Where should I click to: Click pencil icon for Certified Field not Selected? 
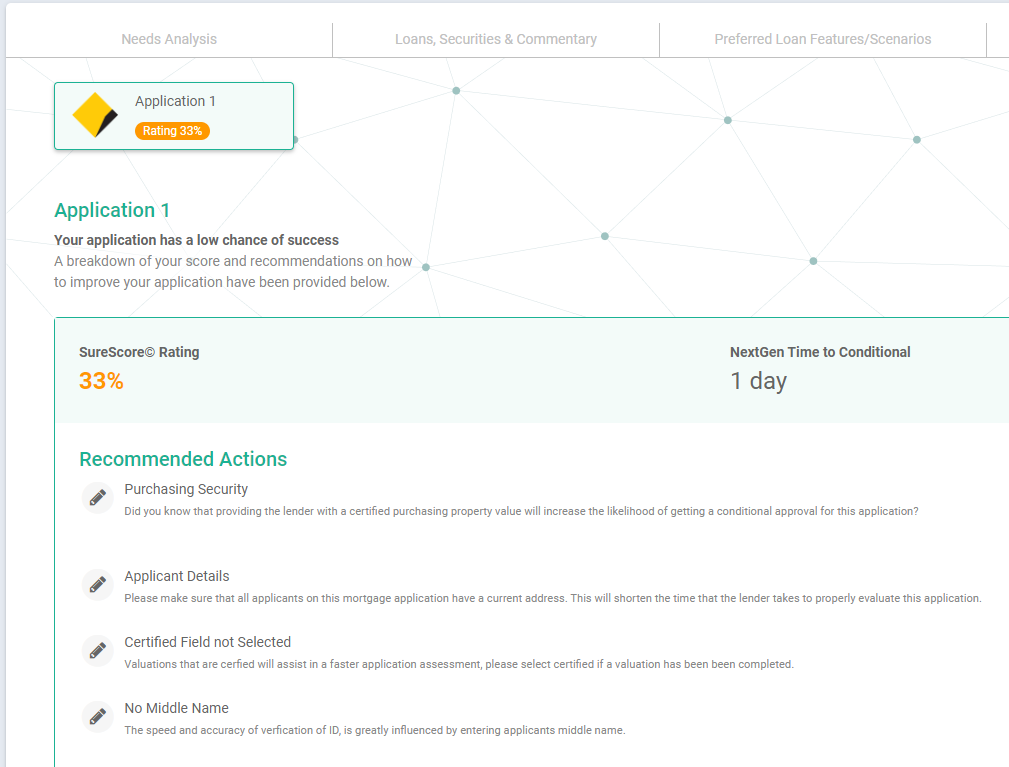click(x=98, y=651)
